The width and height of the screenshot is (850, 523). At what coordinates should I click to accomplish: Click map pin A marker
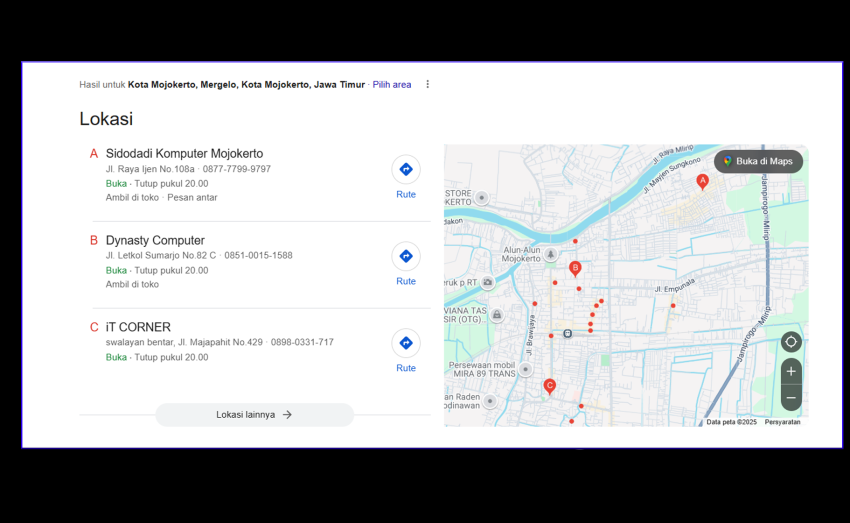[x=703, y=181]
